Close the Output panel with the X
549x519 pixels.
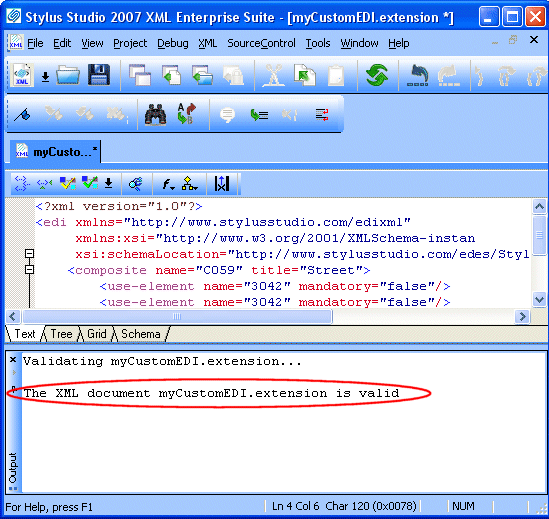[x=13, y=360]
